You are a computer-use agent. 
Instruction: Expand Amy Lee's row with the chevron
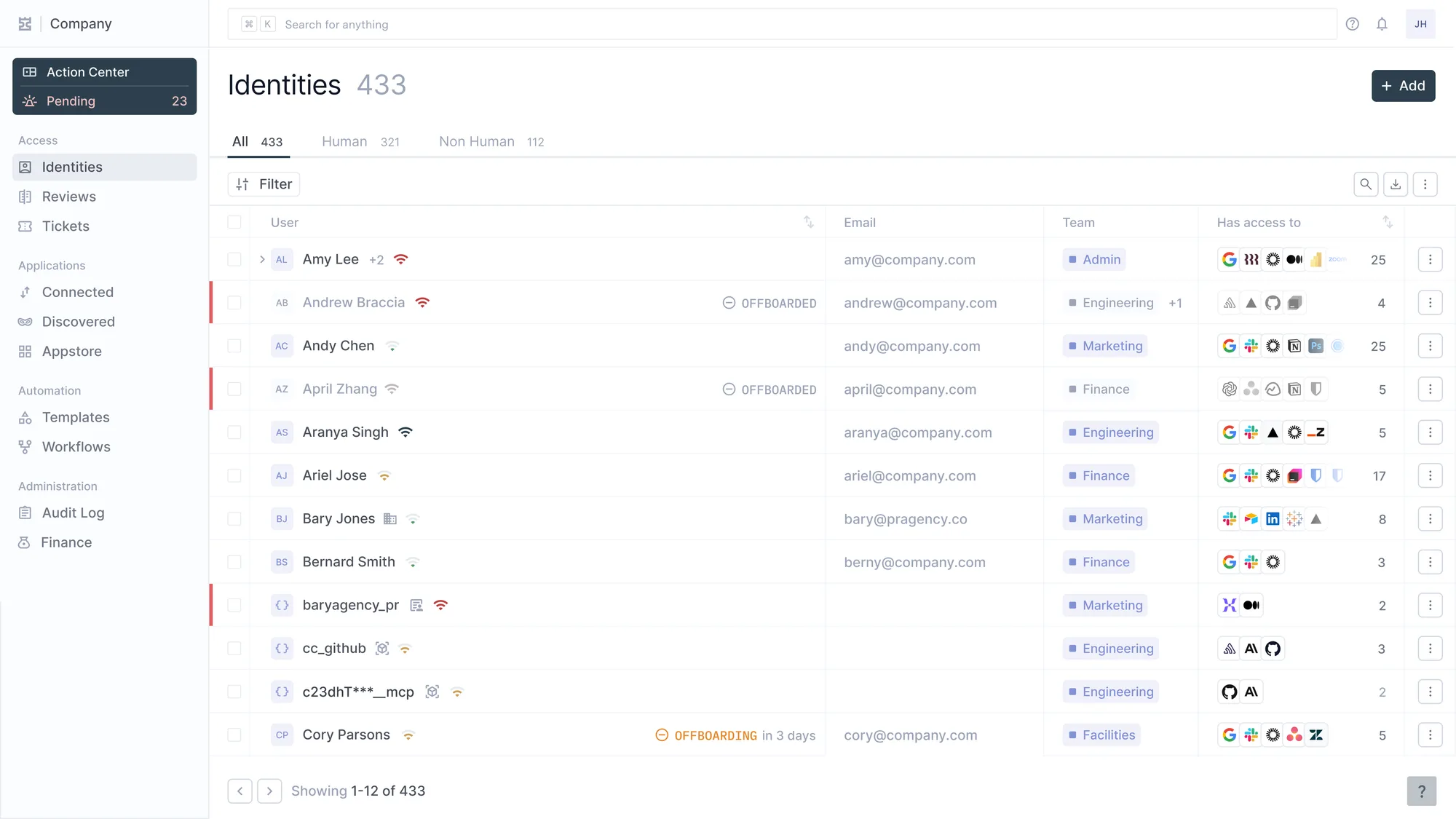(x=262, y=259)
